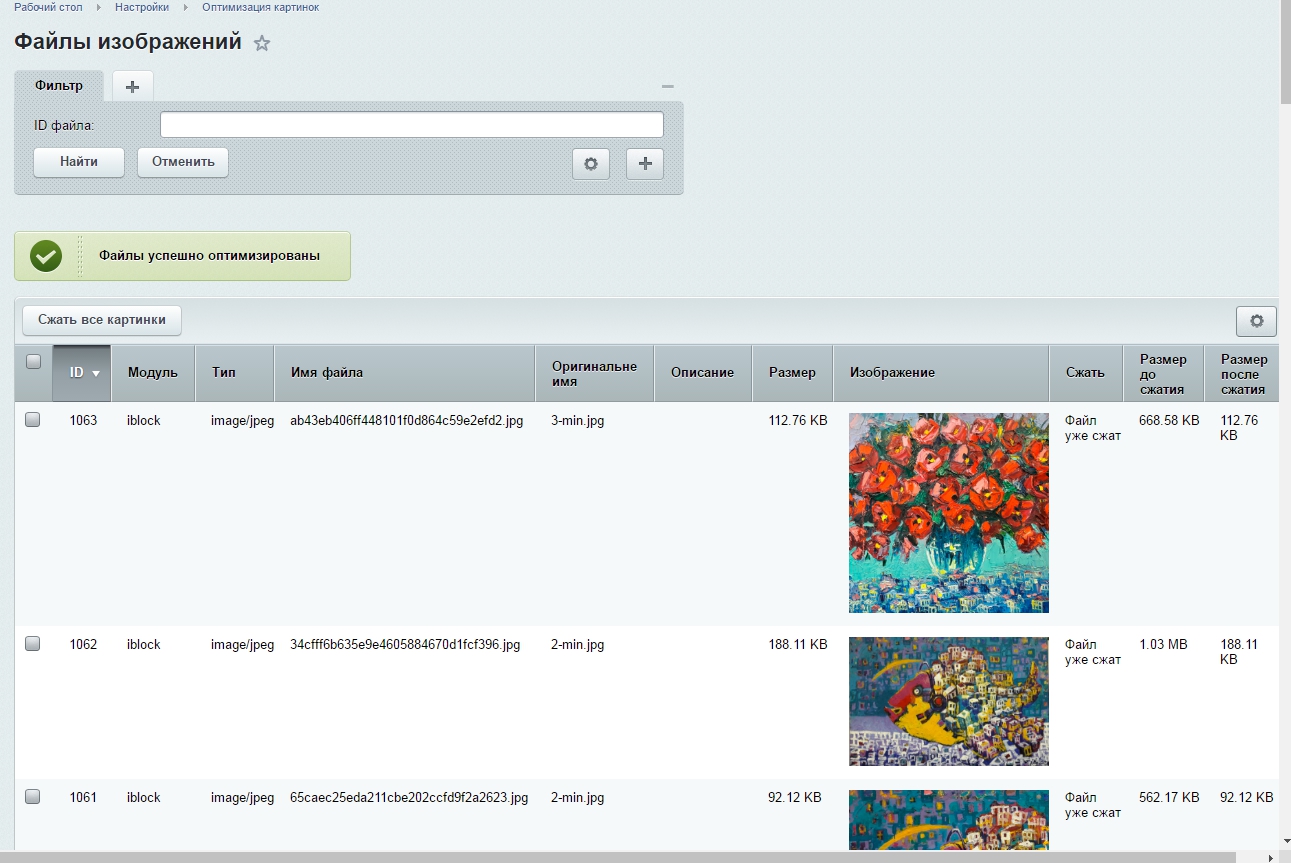This screenshot has height=863, width=1291.
Task: Check the row with ID 1063
Action: (33, 421)
